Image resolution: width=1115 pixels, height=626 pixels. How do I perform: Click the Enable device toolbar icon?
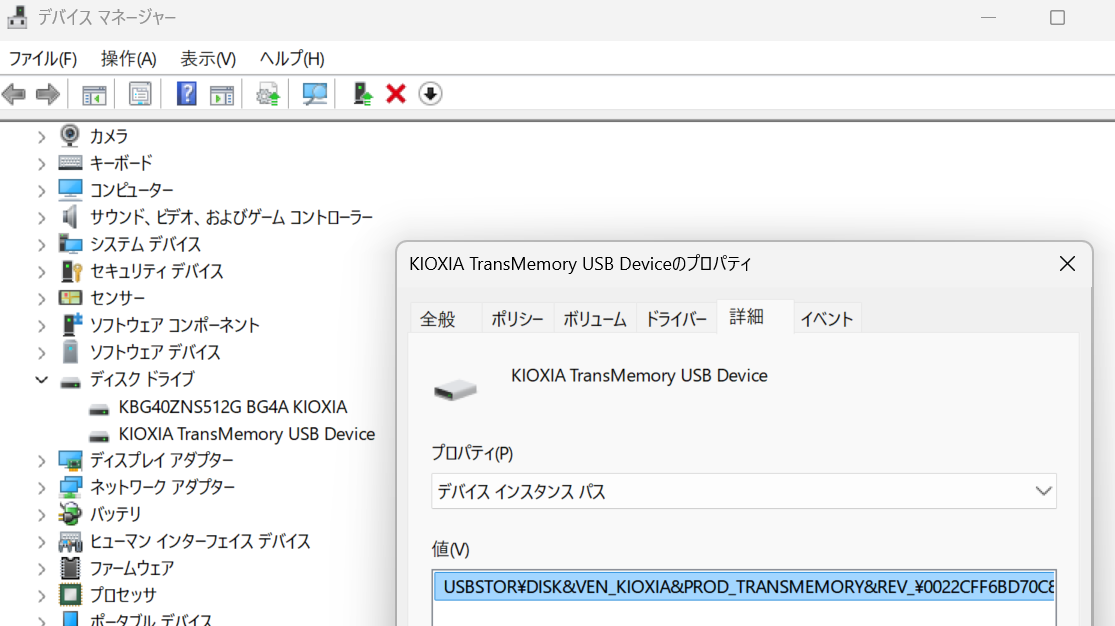363,94
